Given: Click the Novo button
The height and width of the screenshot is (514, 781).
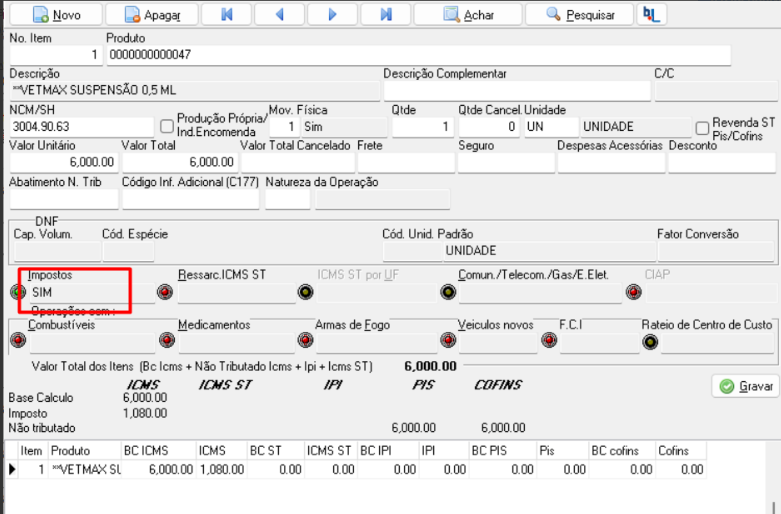Looking at the screenshot, I should pyautogui.click(x=56, y=15).
